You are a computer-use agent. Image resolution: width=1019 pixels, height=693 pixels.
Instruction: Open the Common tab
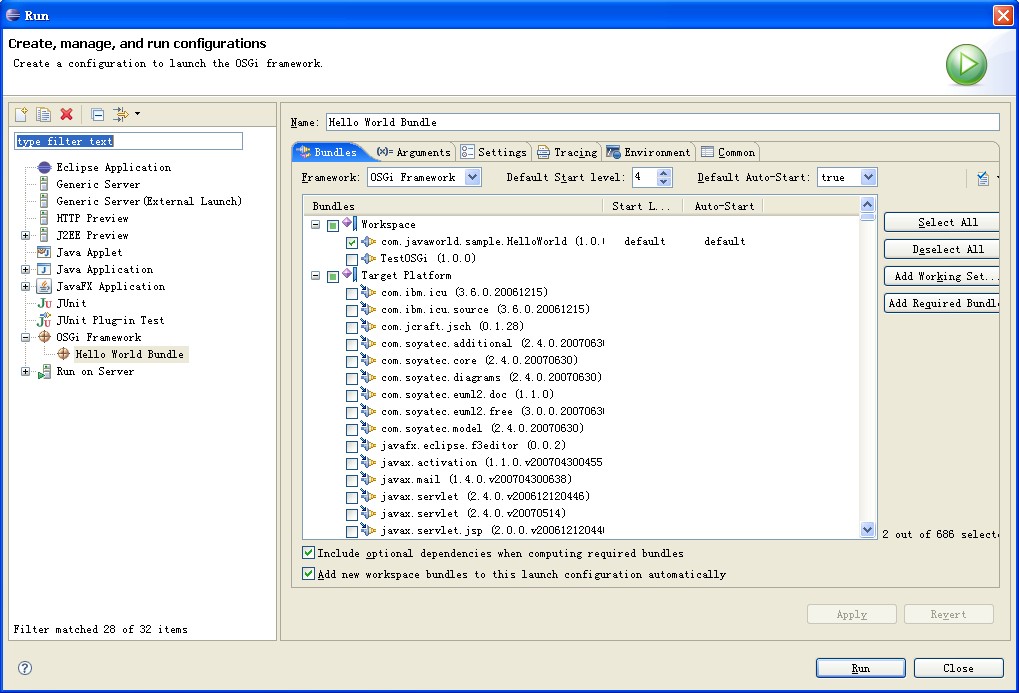(x=728, y=152)
